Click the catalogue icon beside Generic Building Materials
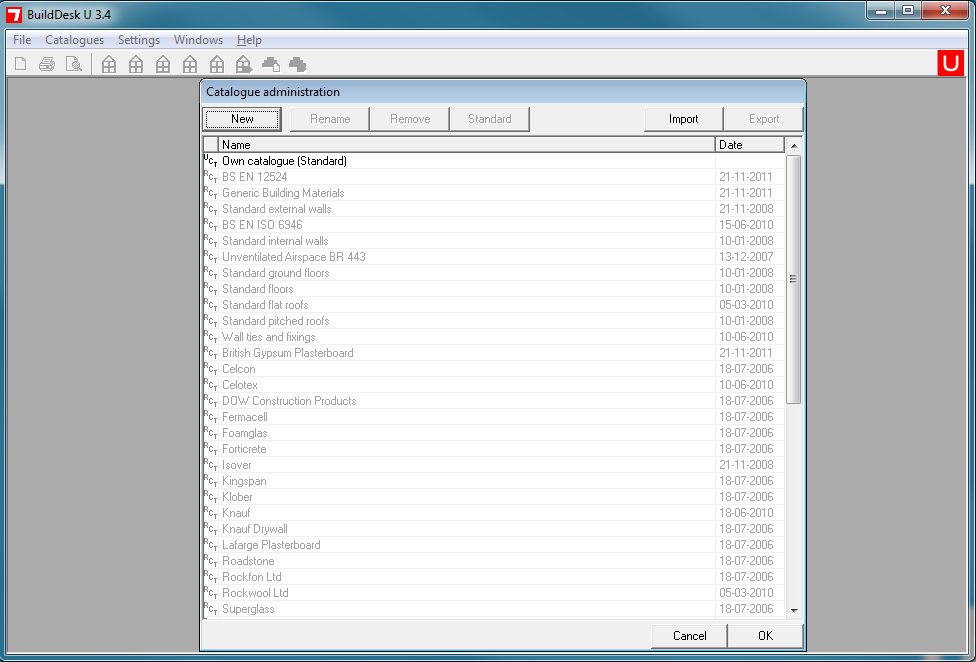This screenshot has height=662, width=976. pos(210,193)
